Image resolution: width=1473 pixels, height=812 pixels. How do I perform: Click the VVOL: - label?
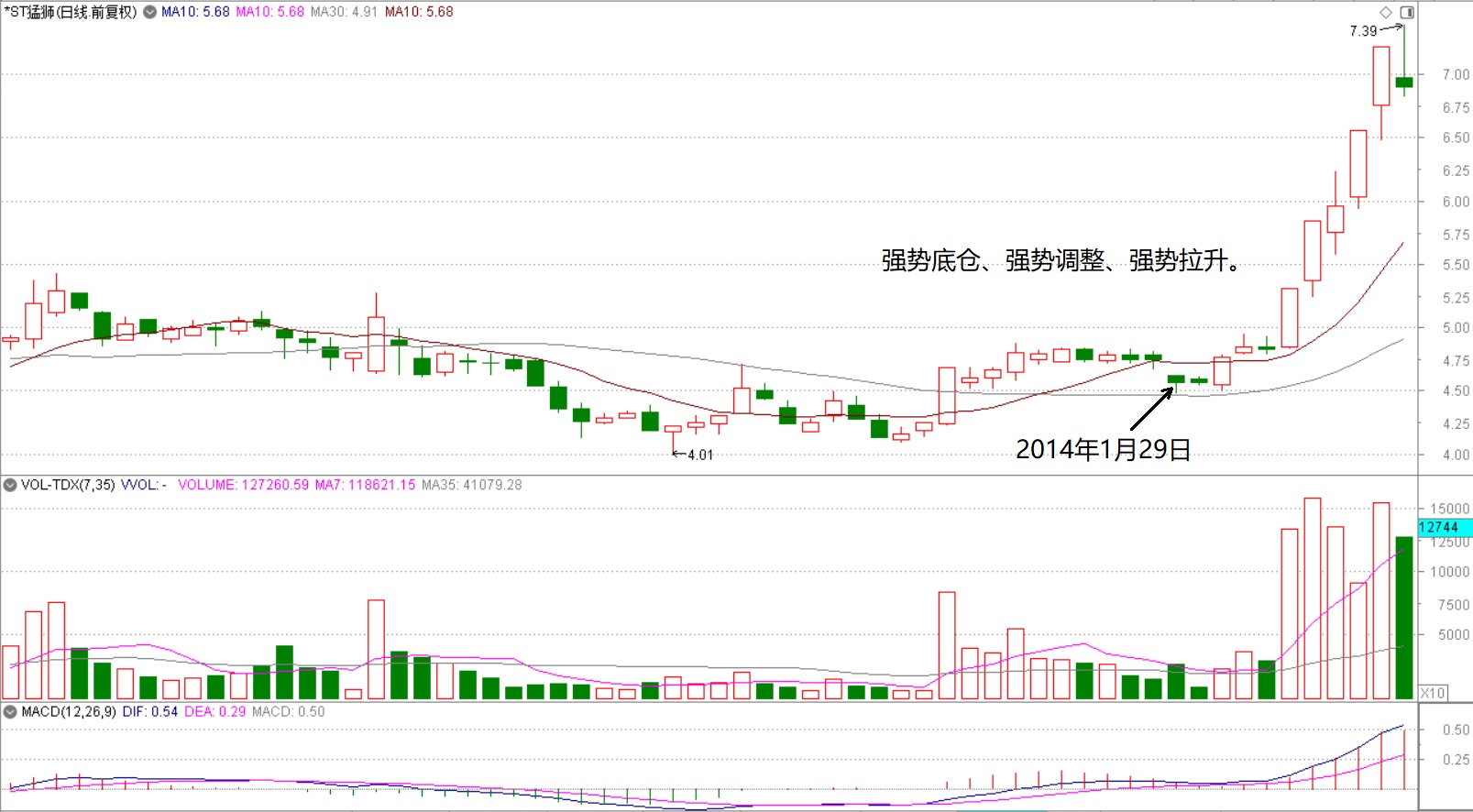144,485
